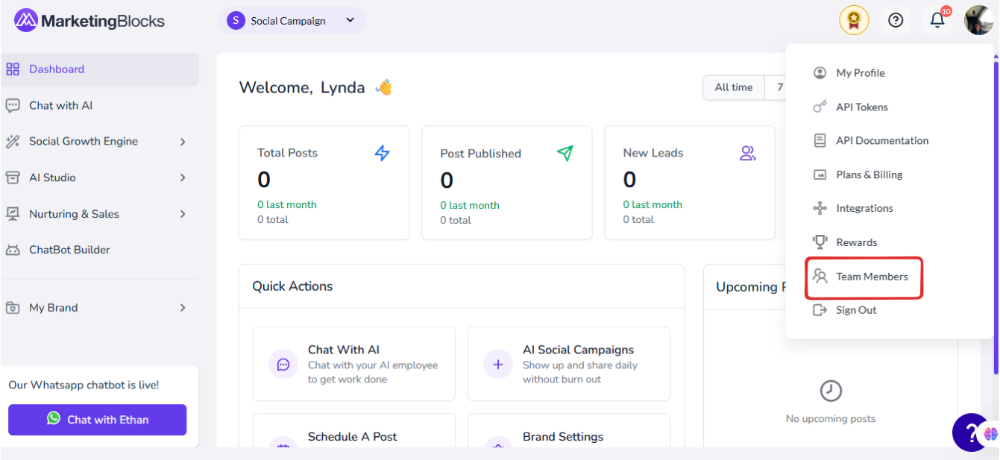Open the help question mark icon
This screenshot has width=1000, height=460.
[x=895, y=20]
